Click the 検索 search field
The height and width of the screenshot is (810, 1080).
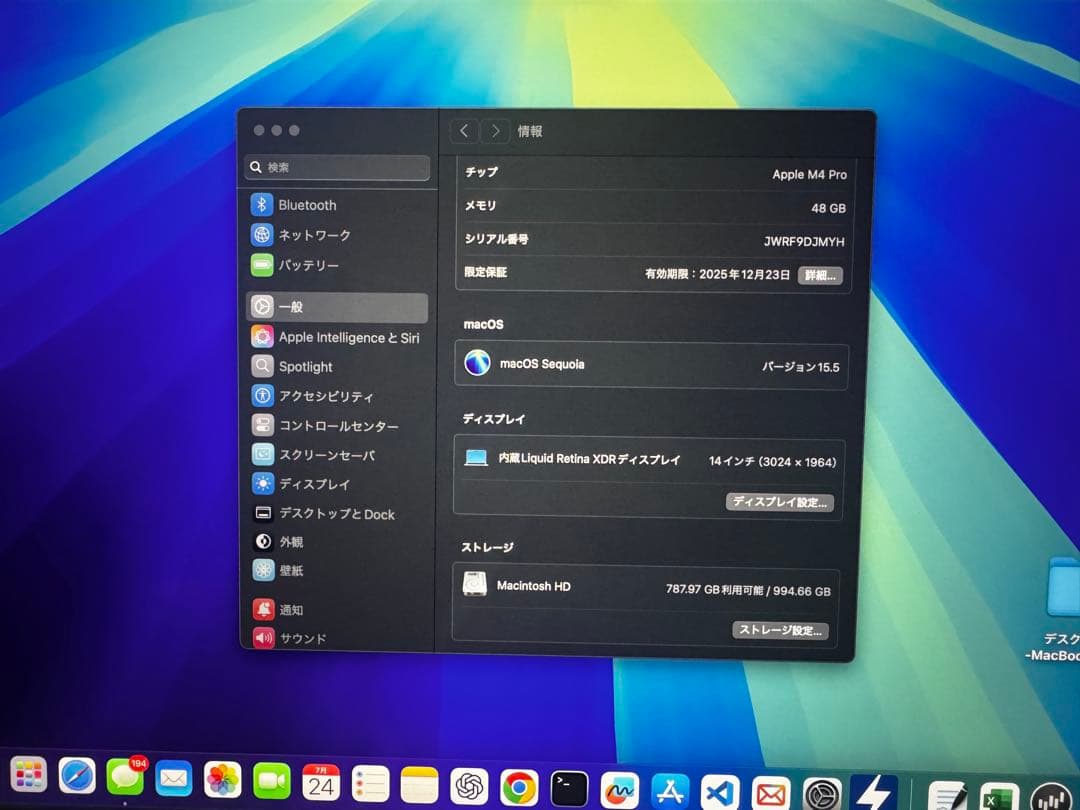coord(337,167)
